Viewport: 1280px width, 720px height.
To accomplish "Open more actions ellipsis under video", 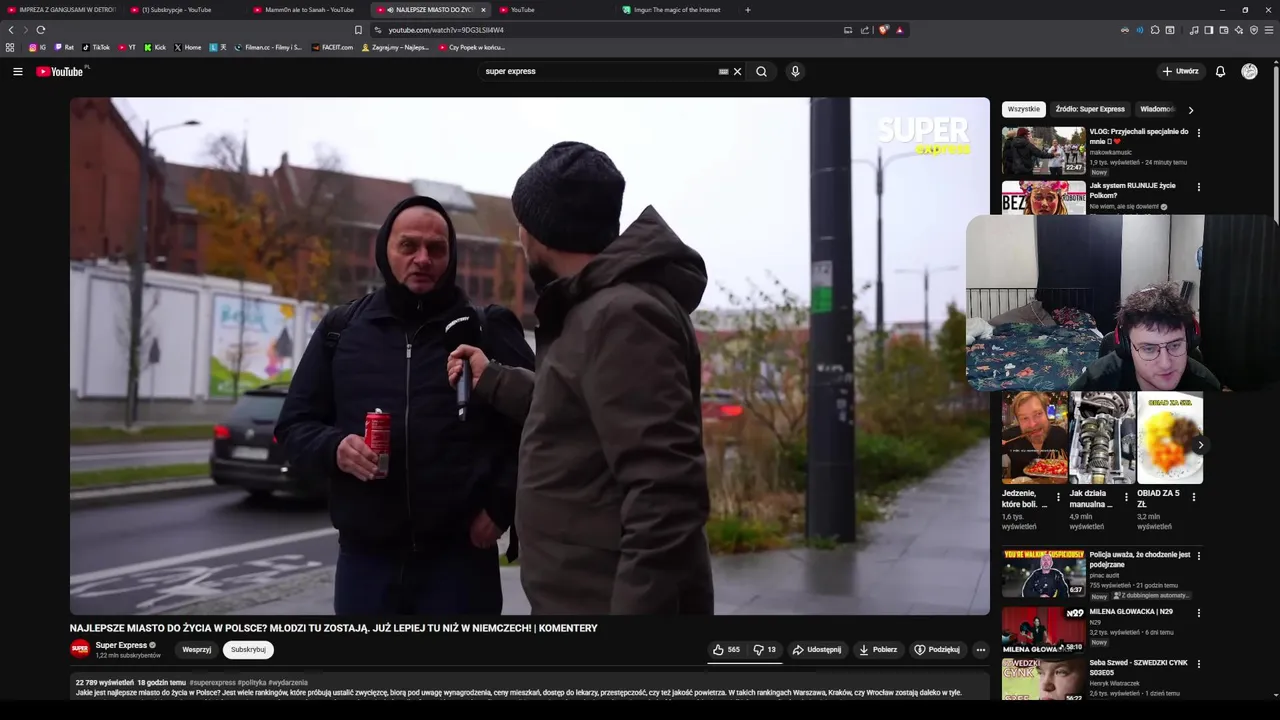I will [x=980, y=649].
